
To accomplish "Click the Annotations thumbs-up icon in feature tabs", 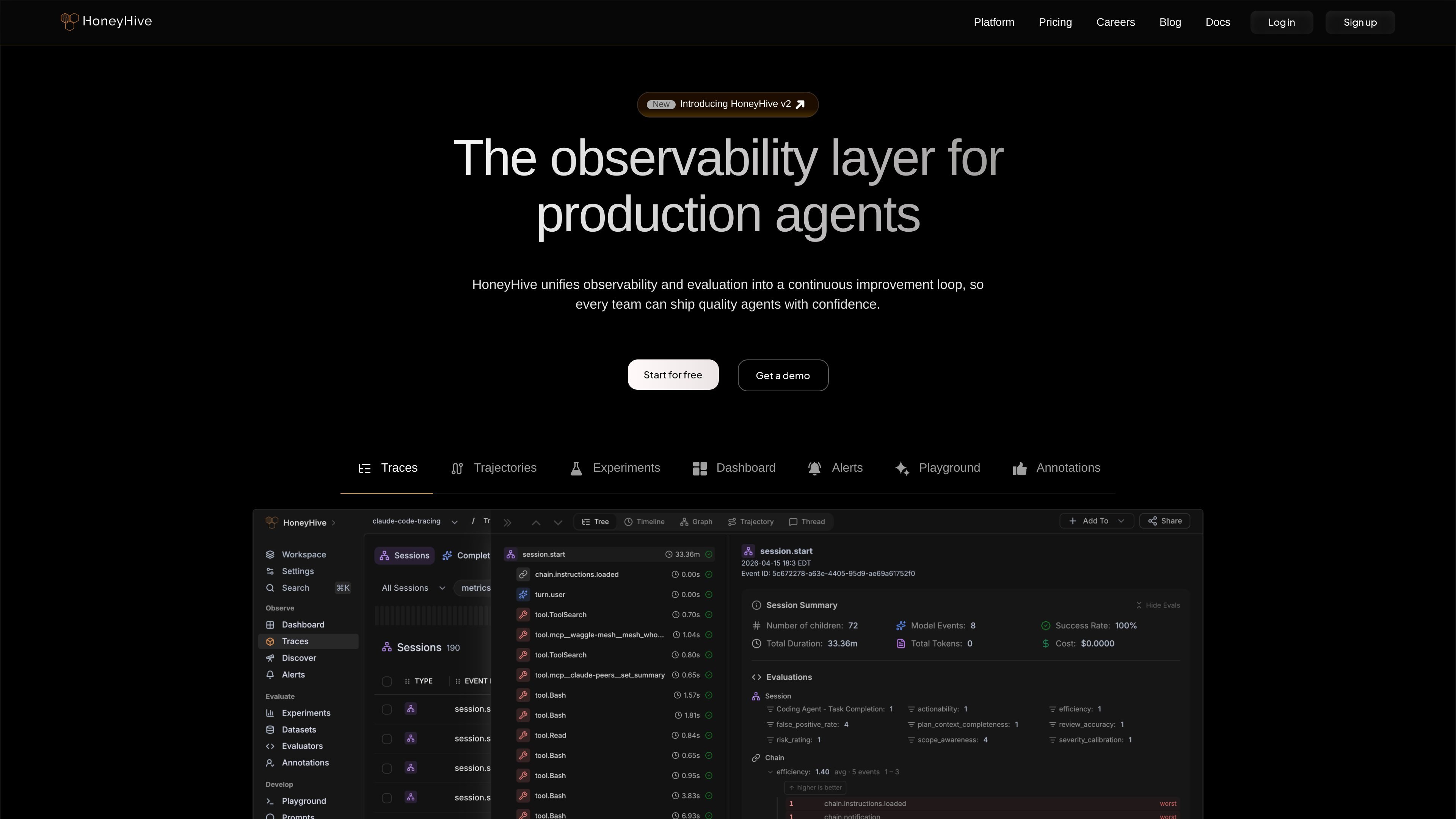I will tap(1020, 469).
